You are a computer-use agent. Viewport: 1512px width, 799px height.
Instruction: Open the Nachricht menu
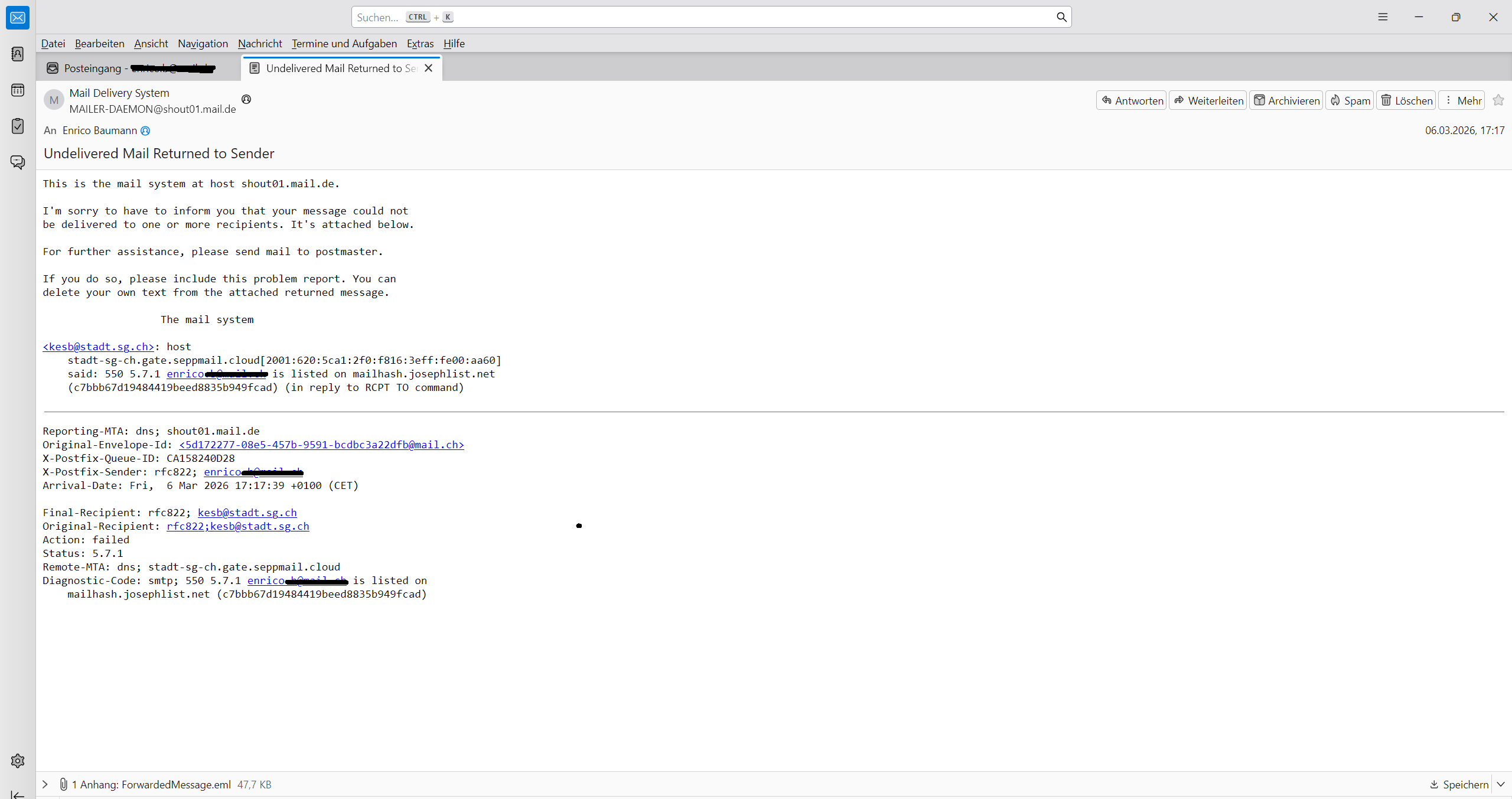[260, 44]
